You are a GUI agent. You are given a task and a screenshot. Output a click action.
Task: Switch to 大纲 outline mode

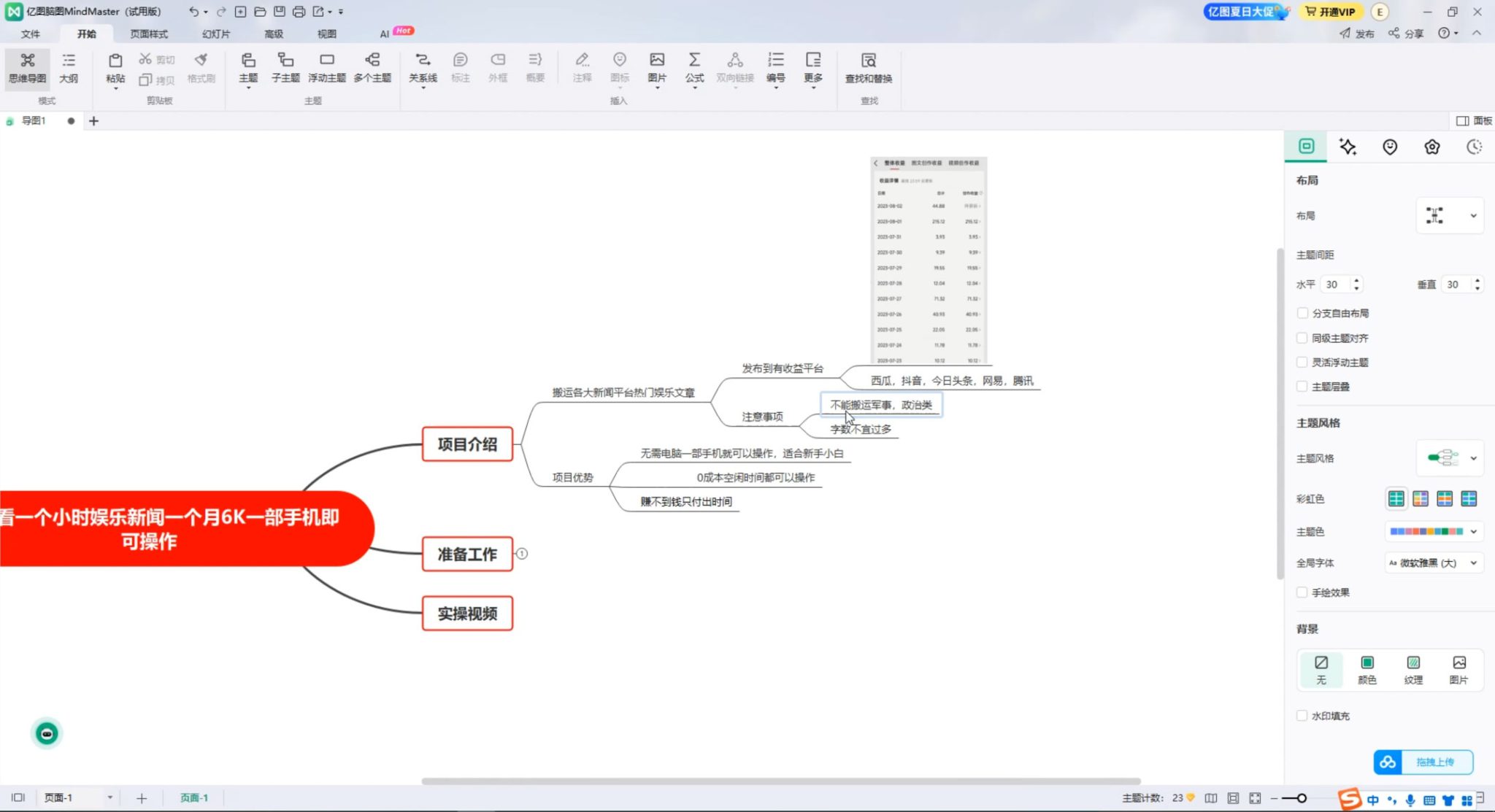(69, 67)
